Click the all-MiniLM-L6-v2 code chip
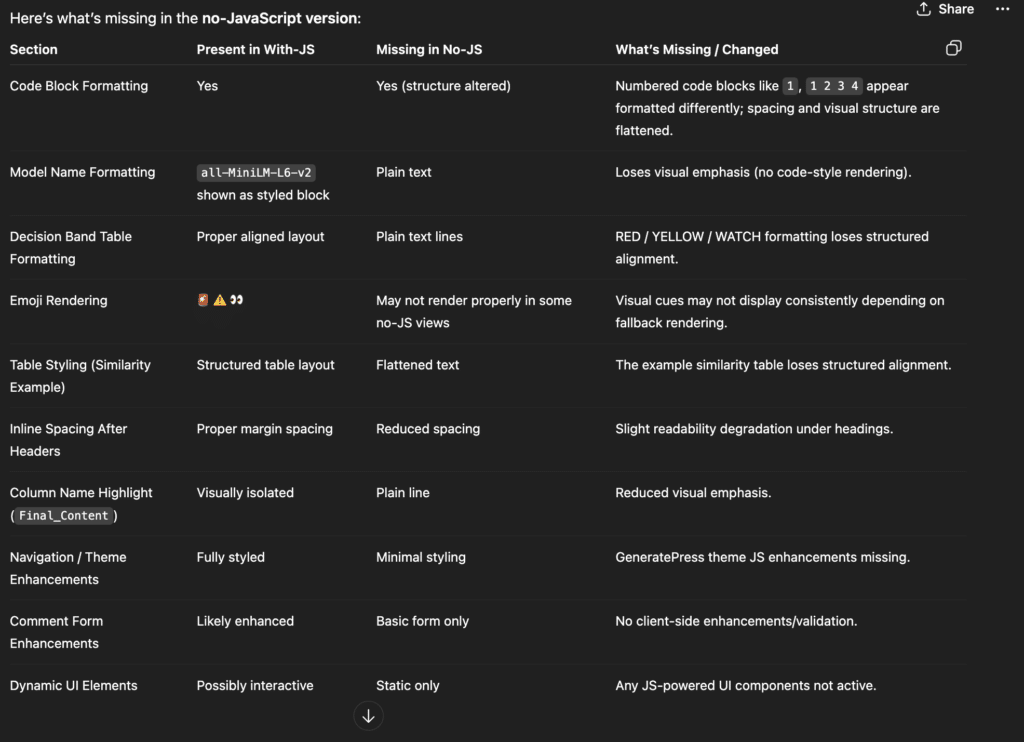The width and height of the screenshot is (1024, 742). [256, 172]
